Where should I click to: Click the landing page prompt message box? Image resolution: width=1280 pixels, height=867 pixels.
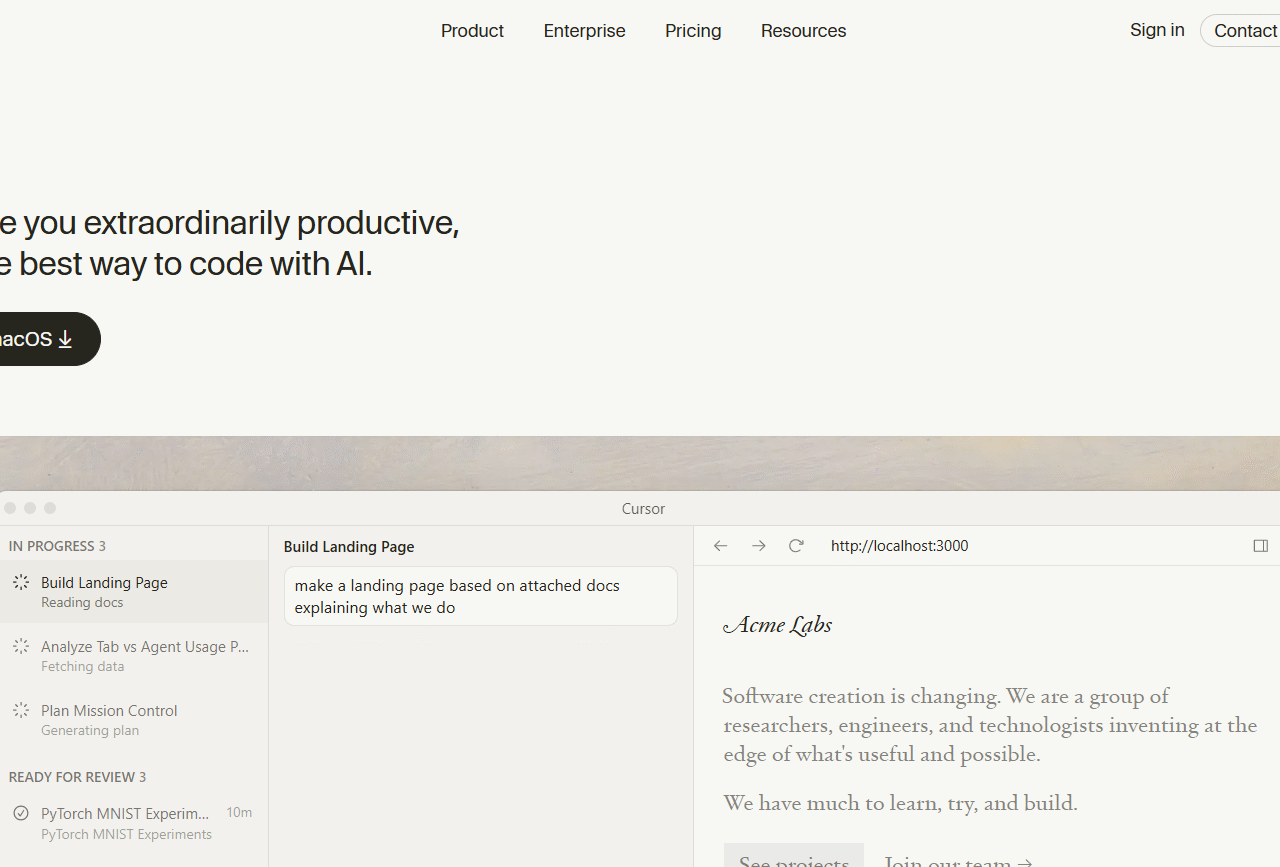(480, 596)
